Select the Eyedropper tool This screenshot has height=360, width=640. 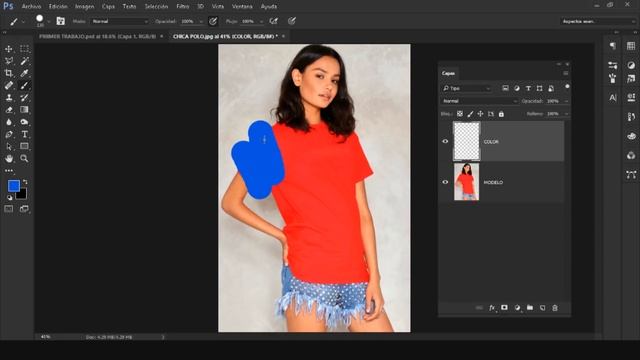point(24,73)
